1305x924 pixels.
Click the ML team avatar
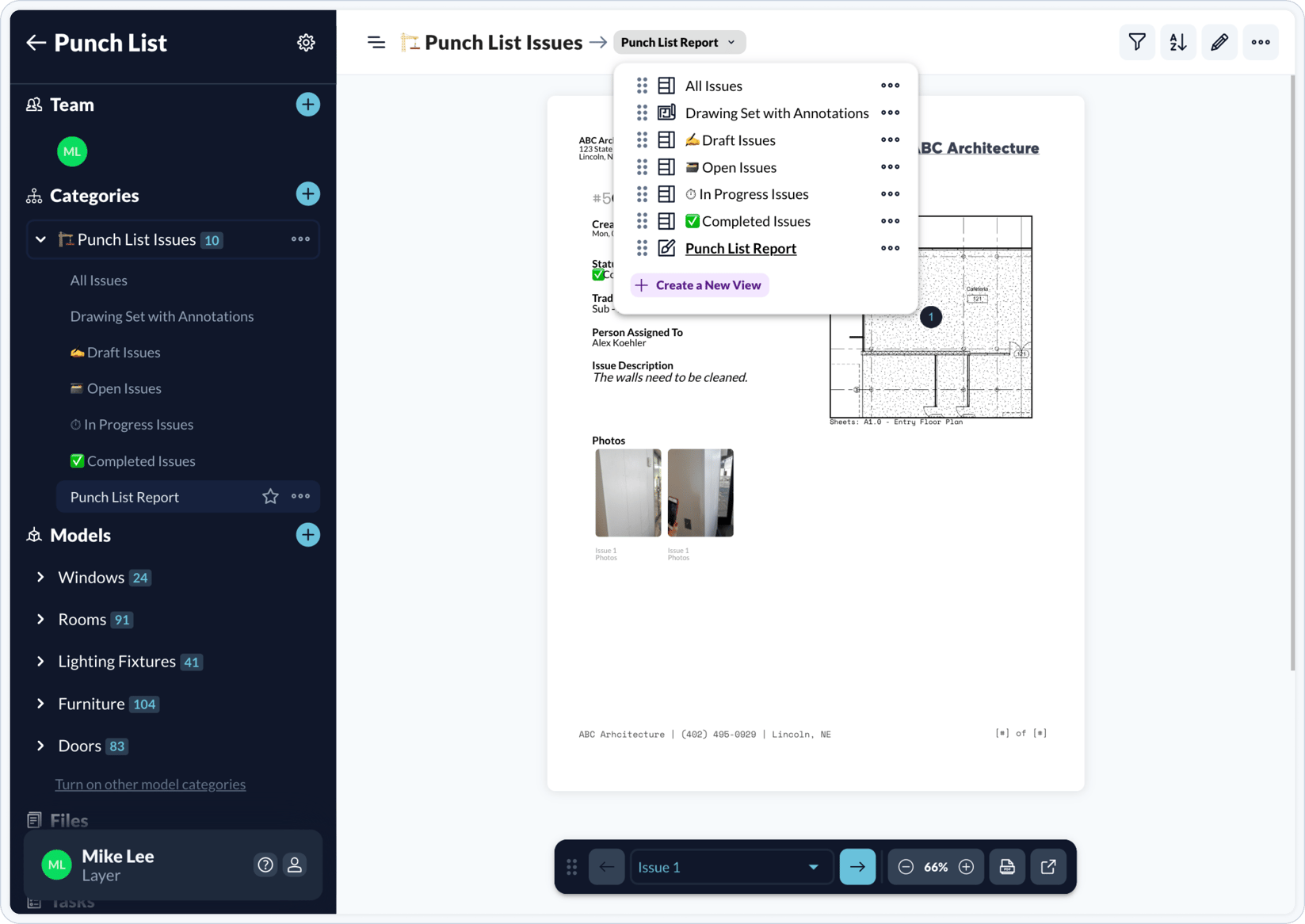72,151
